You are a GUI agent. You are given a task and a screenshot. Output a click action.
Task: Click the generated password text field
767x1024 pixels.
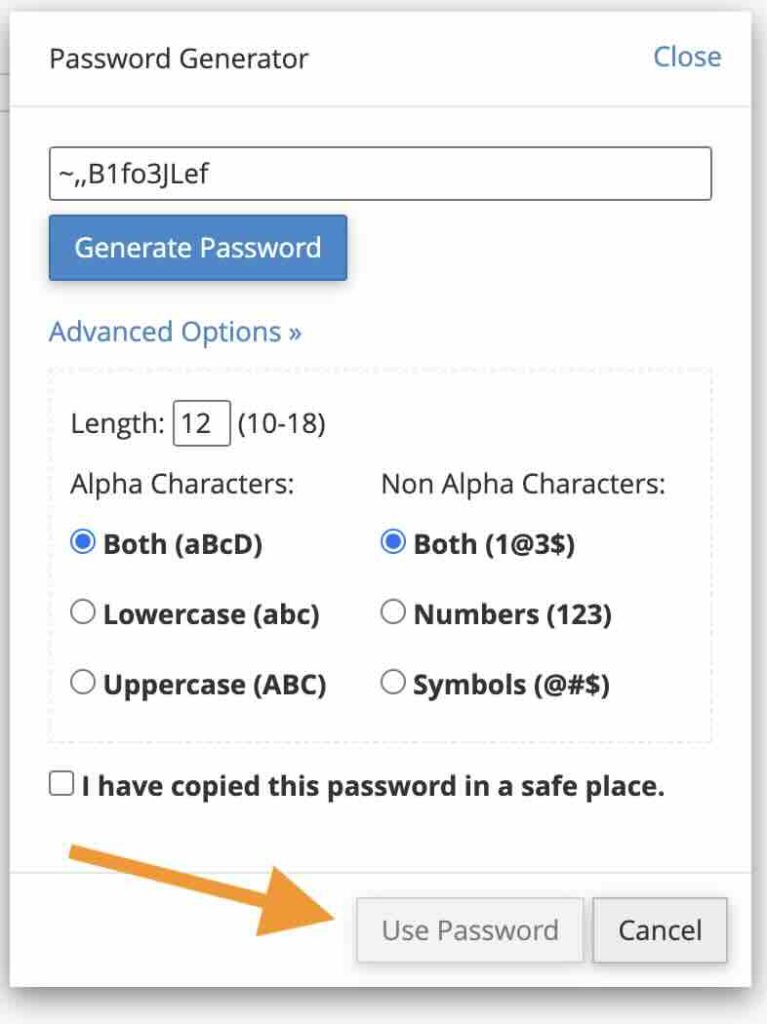pyautogui.click(x=380, y=174)
